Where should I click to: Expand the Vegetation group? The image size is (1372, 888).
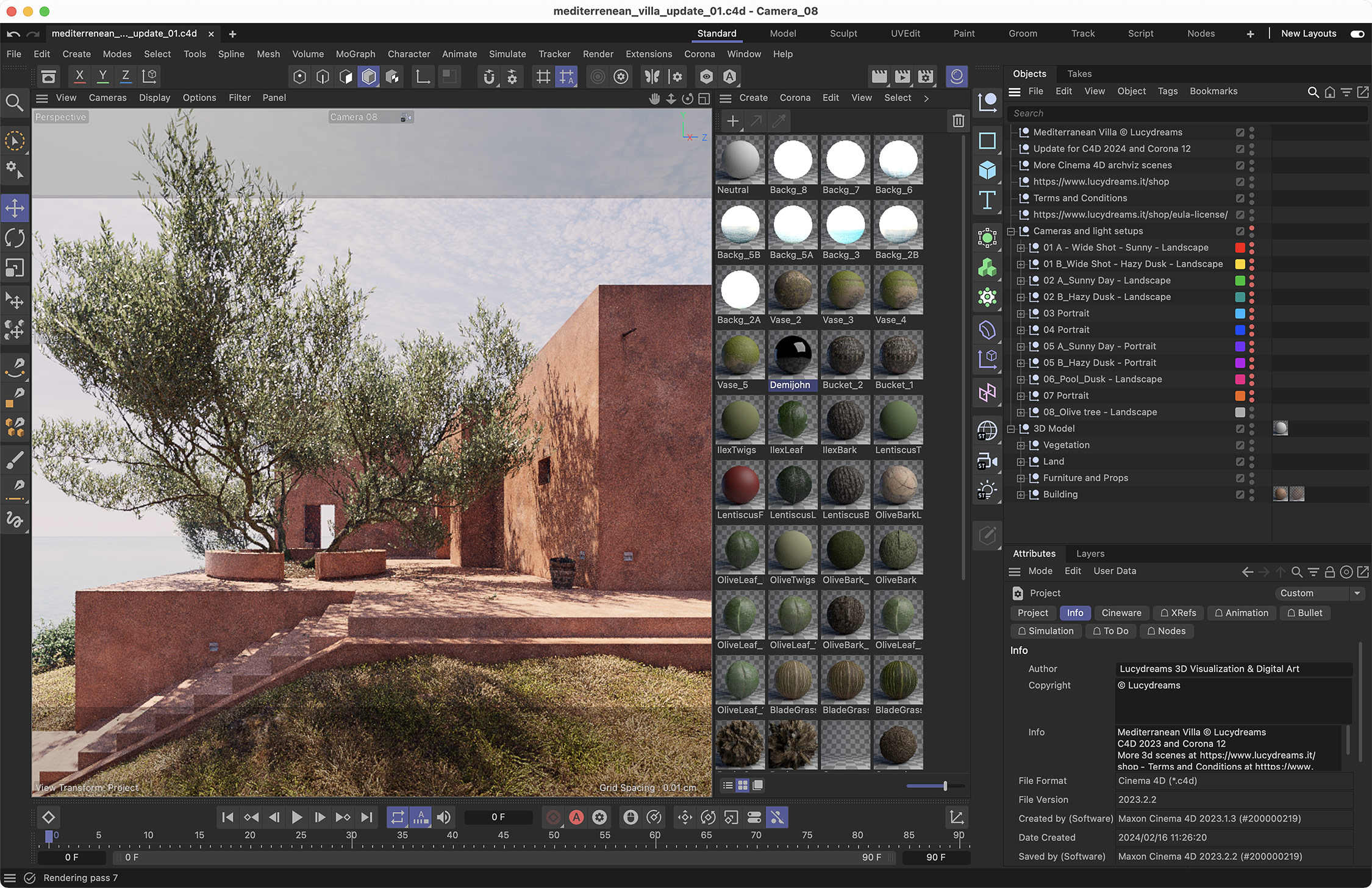1020,445
